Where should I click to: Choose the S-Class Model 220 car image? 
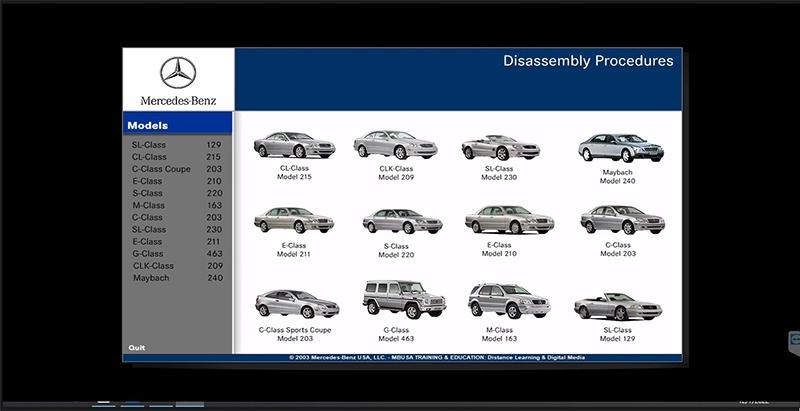coord(402,221)
